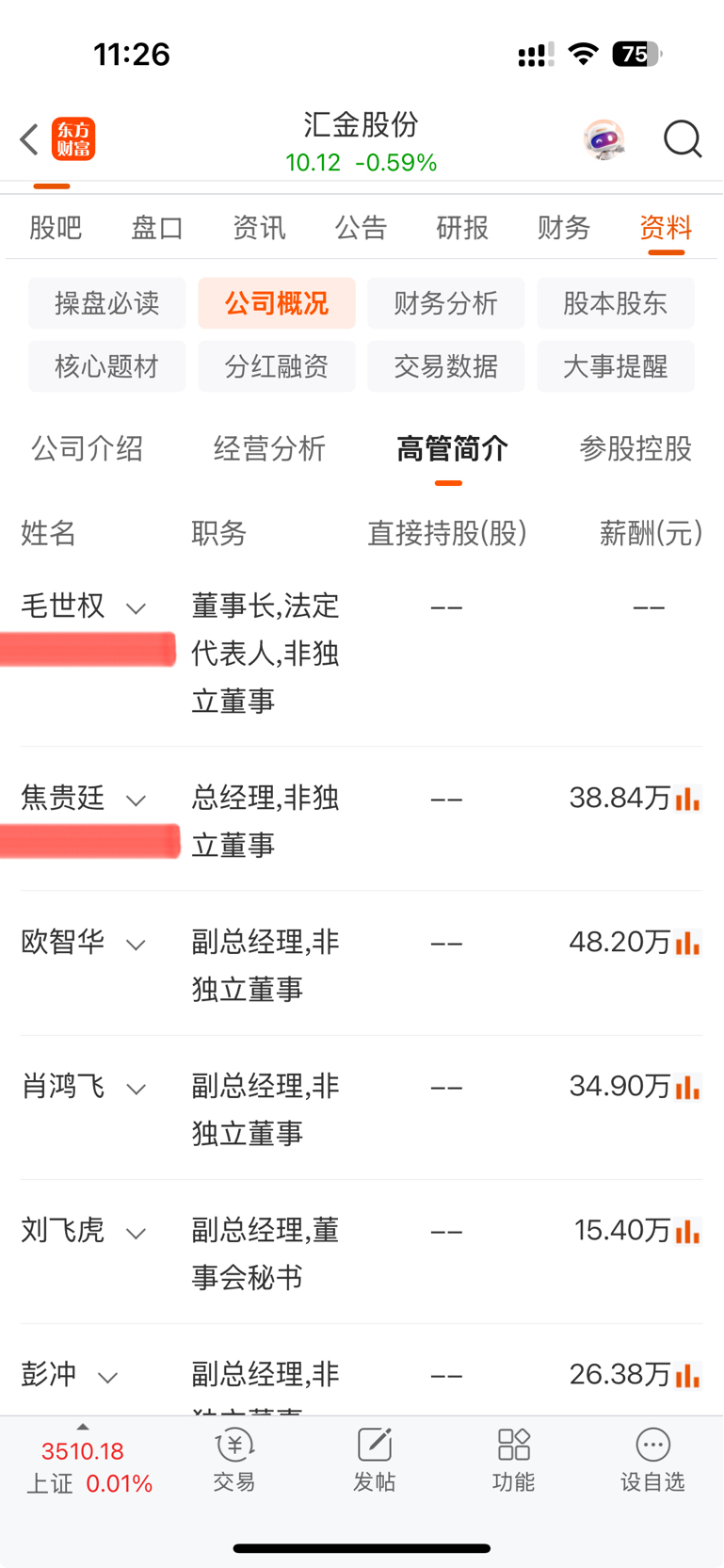Open the search magnifier icon
The width and height of the screenshot is (724, 1568).
(683, 139)
